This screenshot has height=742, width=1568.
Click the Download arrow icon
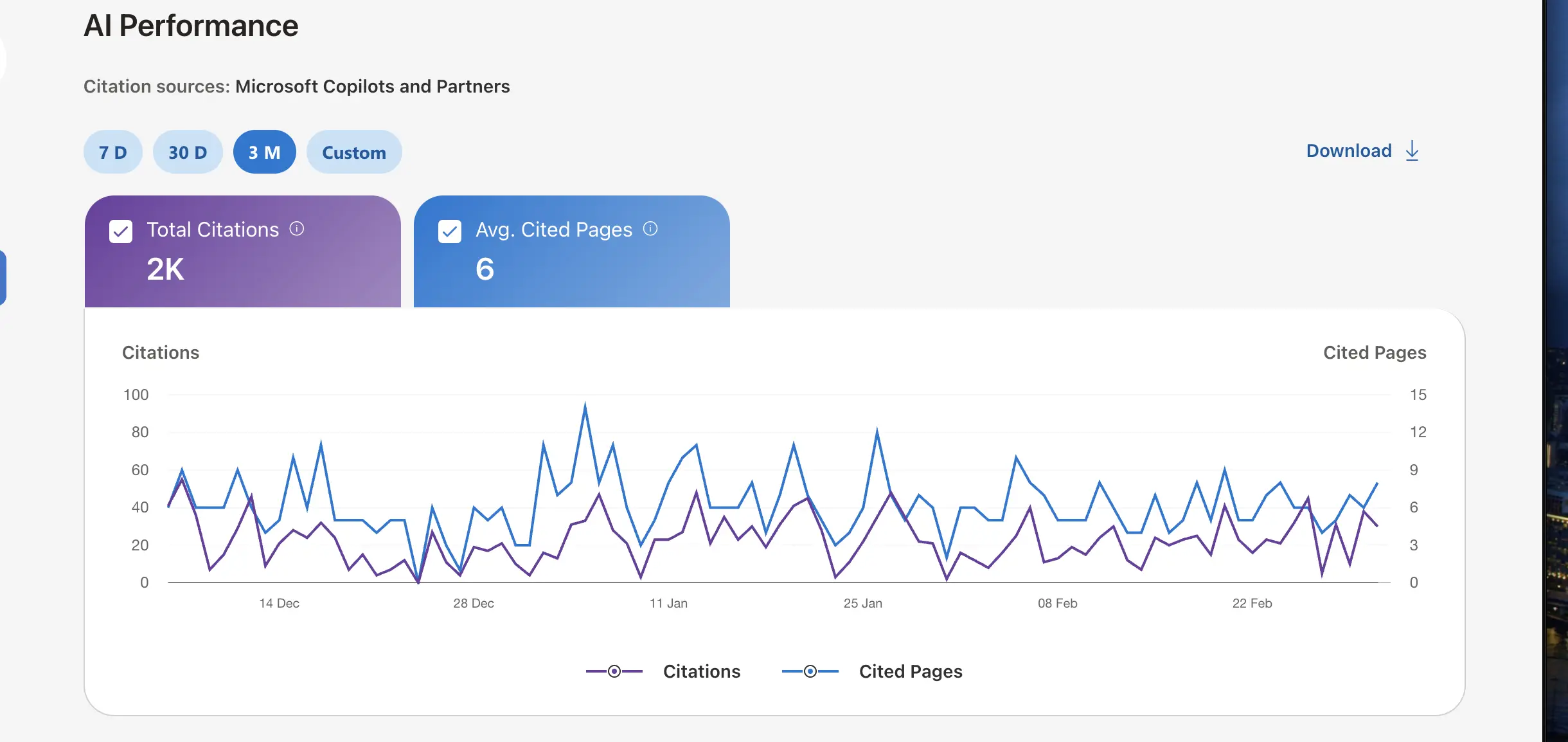(x=1411, y=150)
